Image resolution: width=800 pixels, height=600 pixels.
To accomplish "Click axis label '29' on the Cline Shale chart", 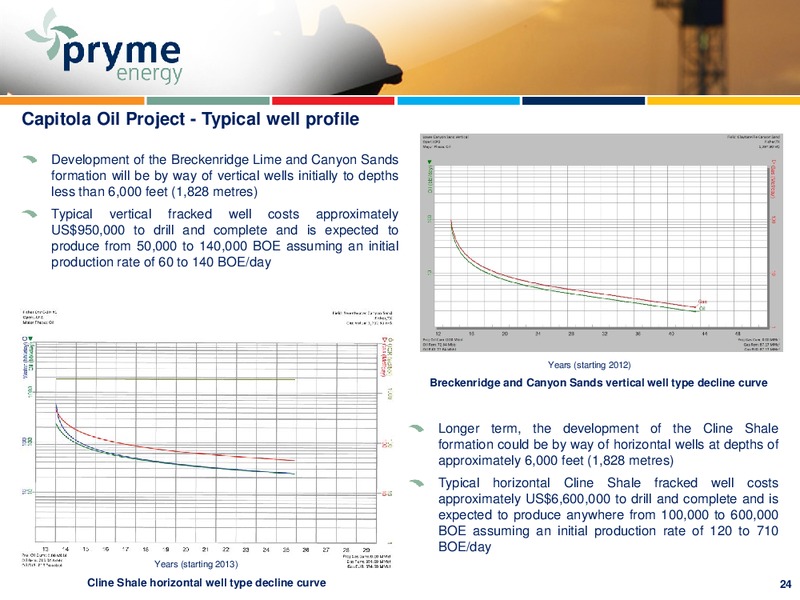I will pos(366,550).
